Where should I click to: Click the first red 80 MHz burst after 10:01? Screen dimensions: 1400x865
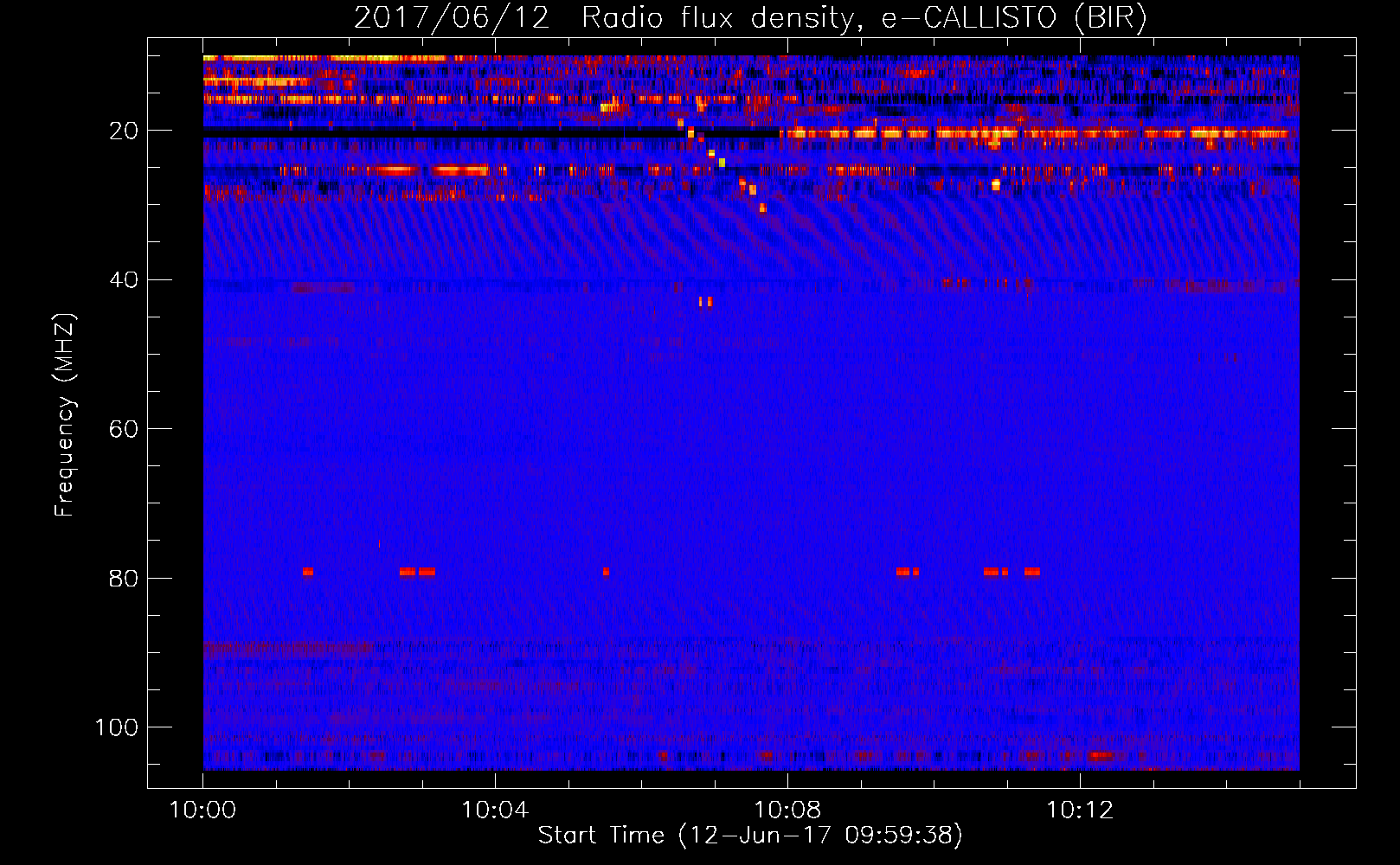[307, 572]
